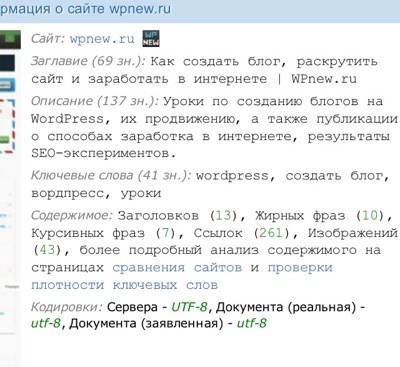Click the real document encoding utf-8
This screenshot has height=367, width=400.
[x=46, y=323]
